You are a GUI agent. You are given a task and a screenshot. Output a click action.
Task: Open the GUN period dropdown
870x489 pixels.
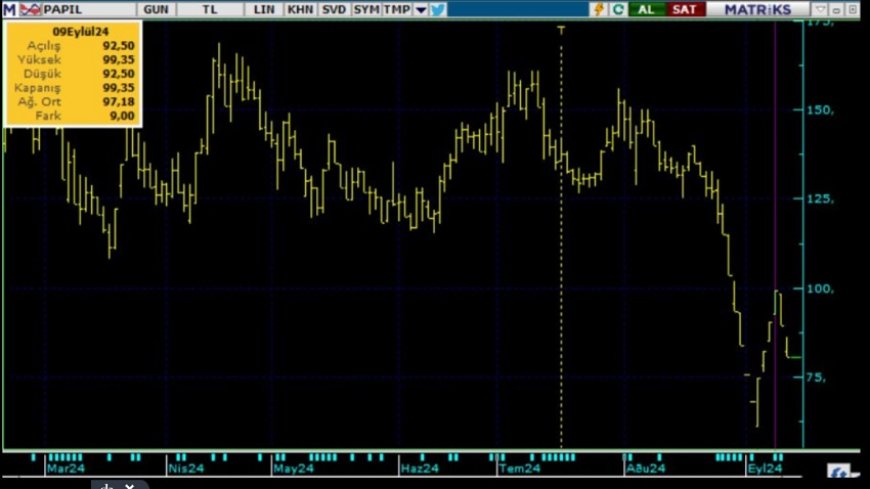coord(156,9)
